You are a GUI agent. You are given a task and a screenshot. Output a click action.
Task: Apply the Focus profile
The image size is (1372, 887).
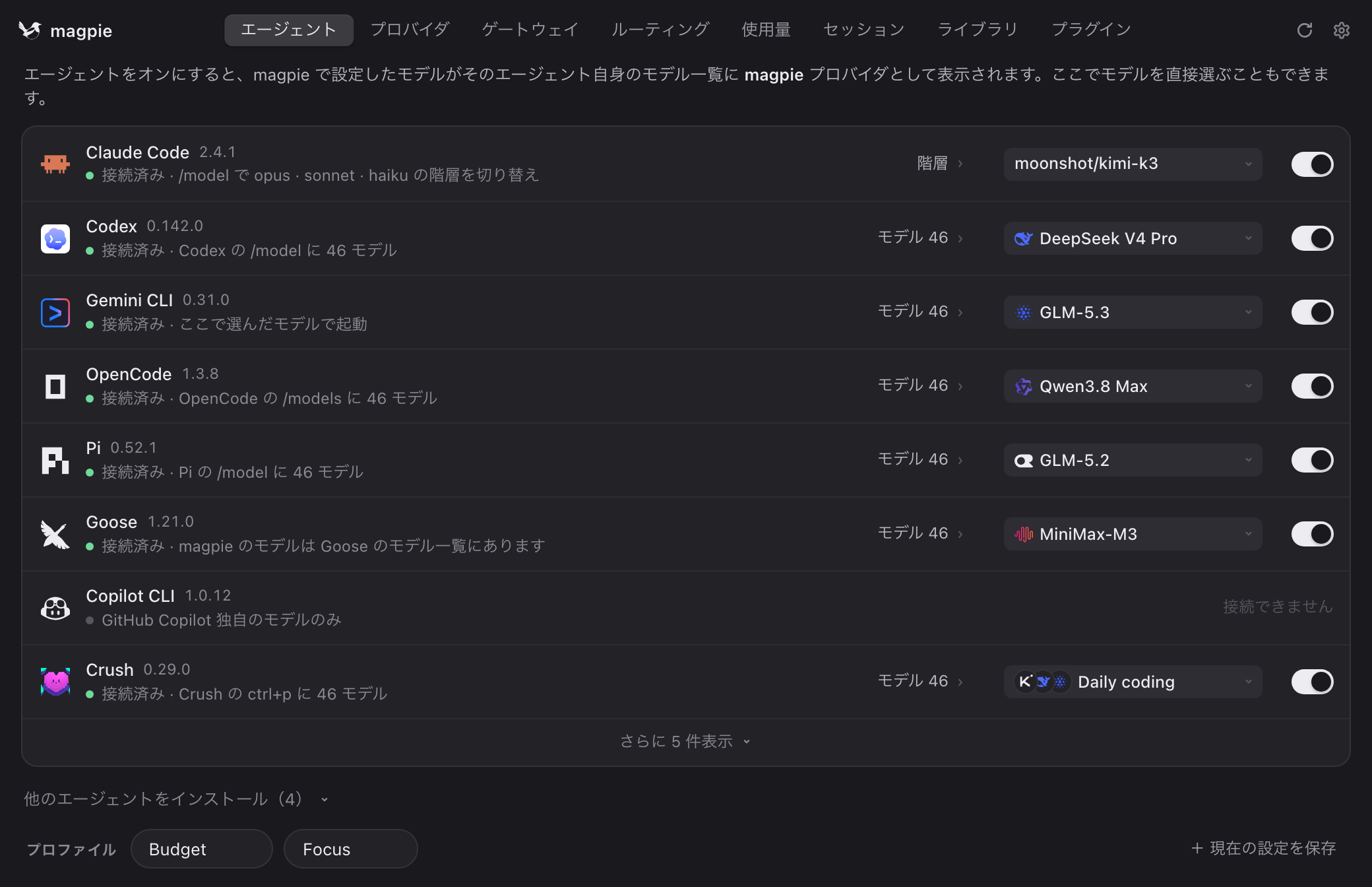point(351,849)
